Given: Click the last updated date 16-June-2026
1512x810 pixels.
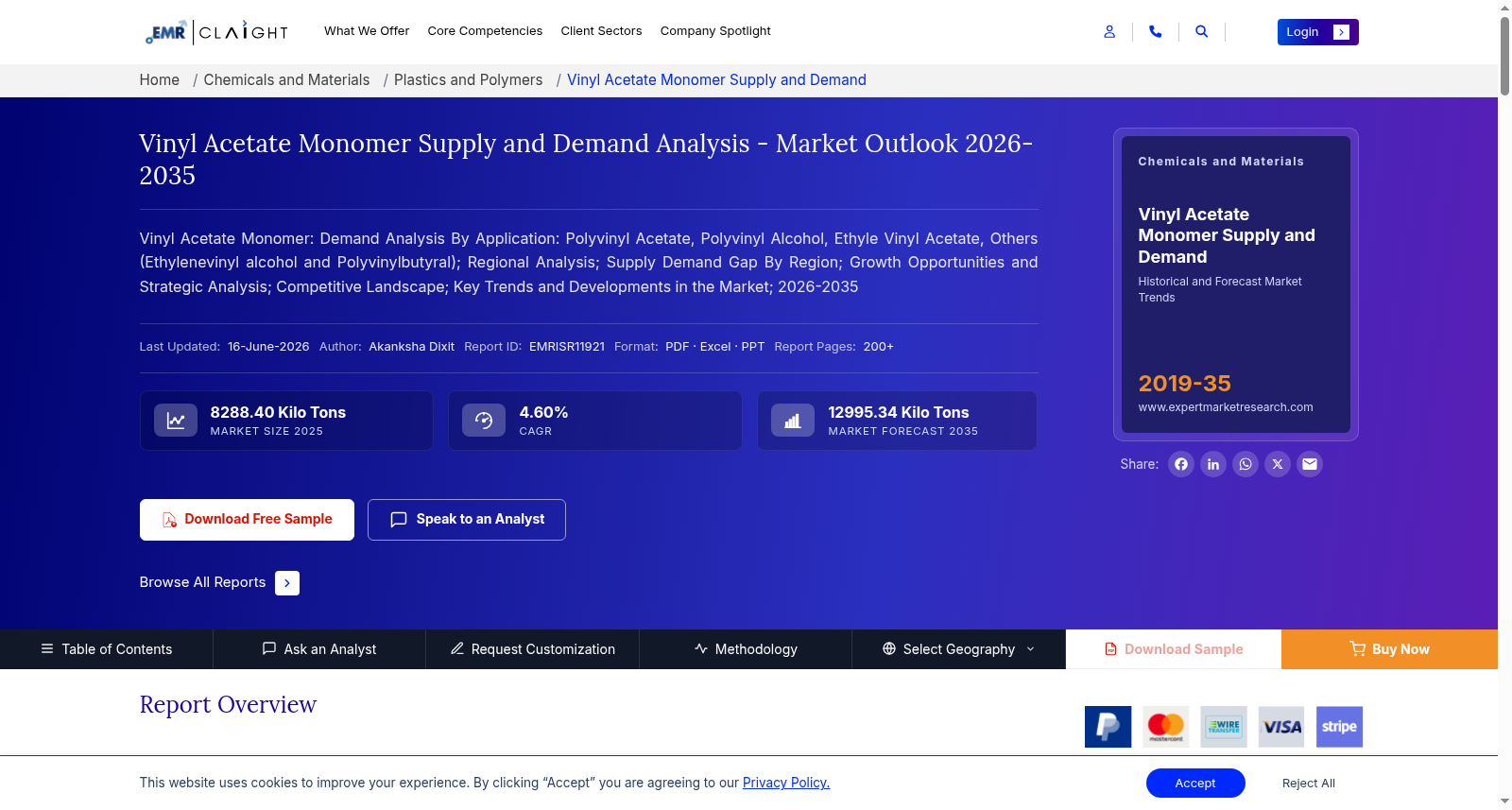Looking at the screenshot, I should [268, 347].
